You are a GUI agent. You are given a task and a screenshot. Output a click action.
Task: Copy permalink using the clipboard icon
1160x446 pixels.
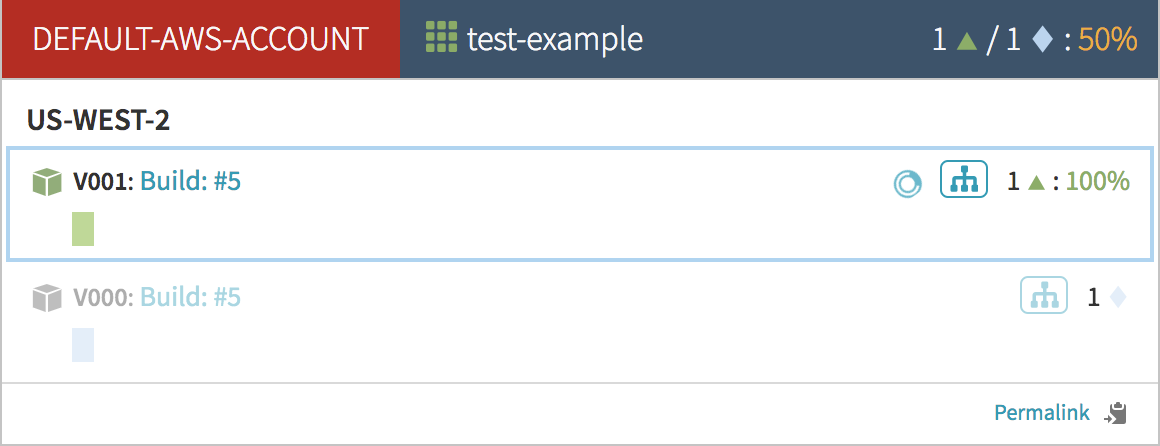[1116, 412]
